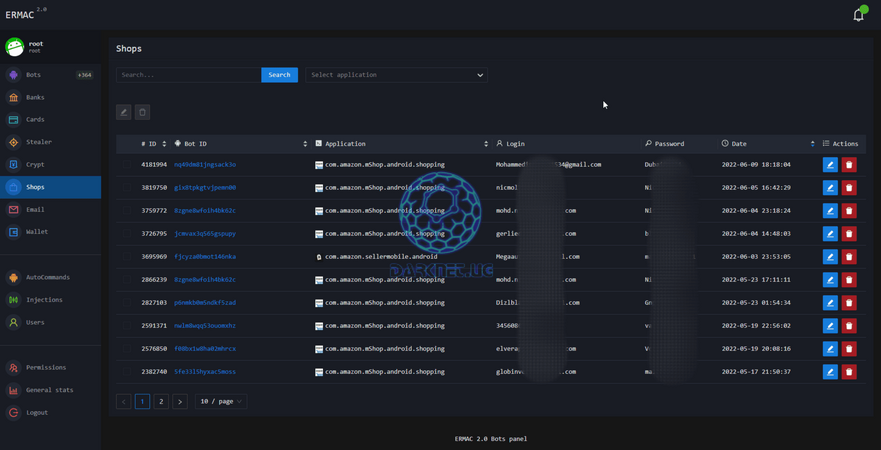Click the Users sidebar icon

point(13,322)
